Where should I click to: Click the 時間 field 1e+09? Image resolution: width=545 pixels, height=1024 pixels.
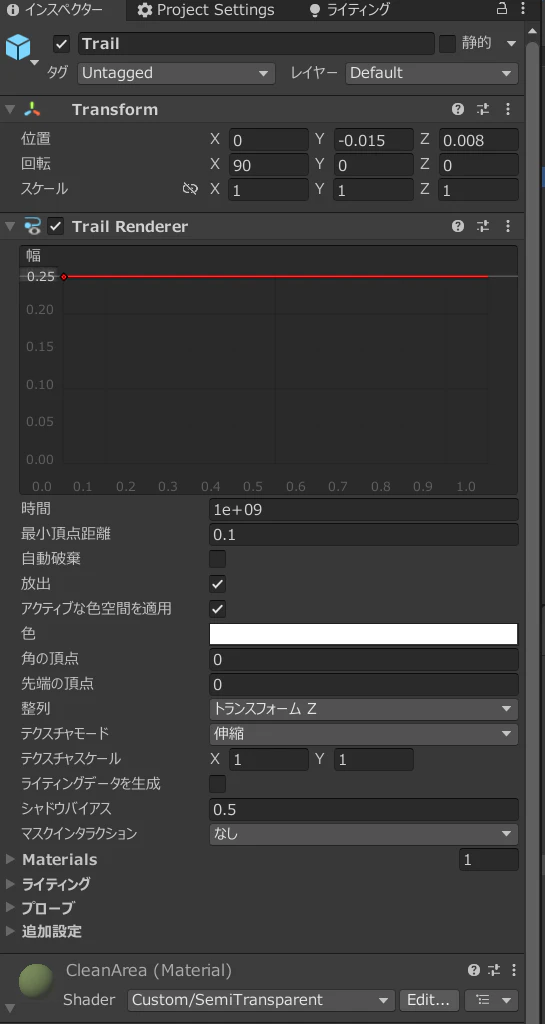(364, 509)
